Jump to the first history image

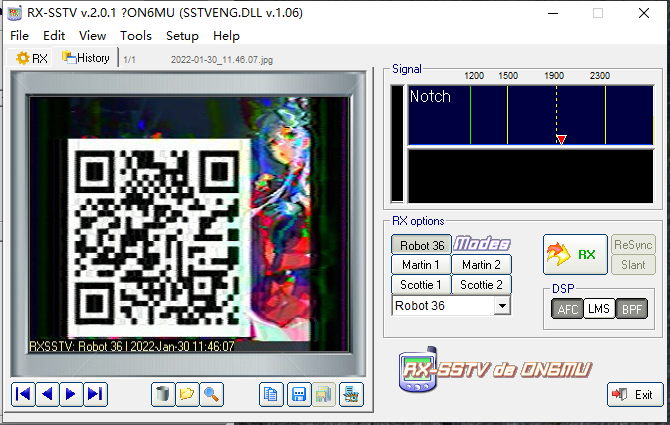tap(23, 394)
